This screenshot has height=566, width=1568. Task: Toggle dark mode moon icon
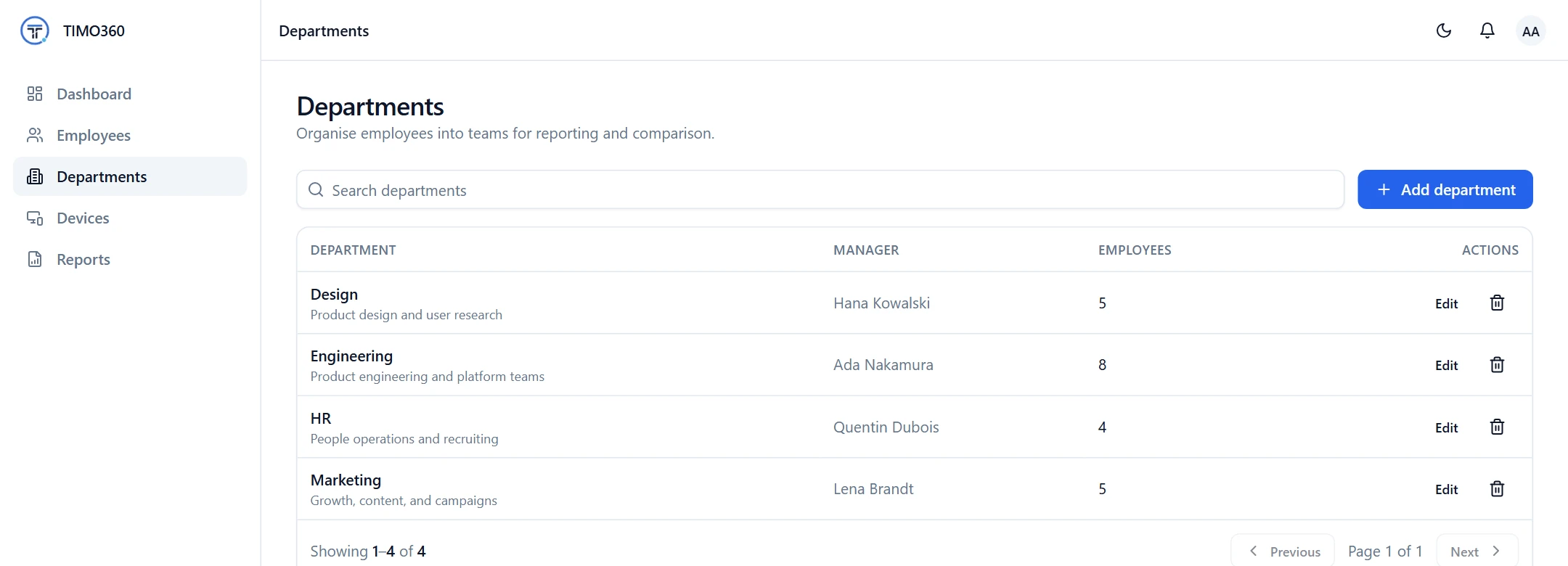(x=1444, y=30)
